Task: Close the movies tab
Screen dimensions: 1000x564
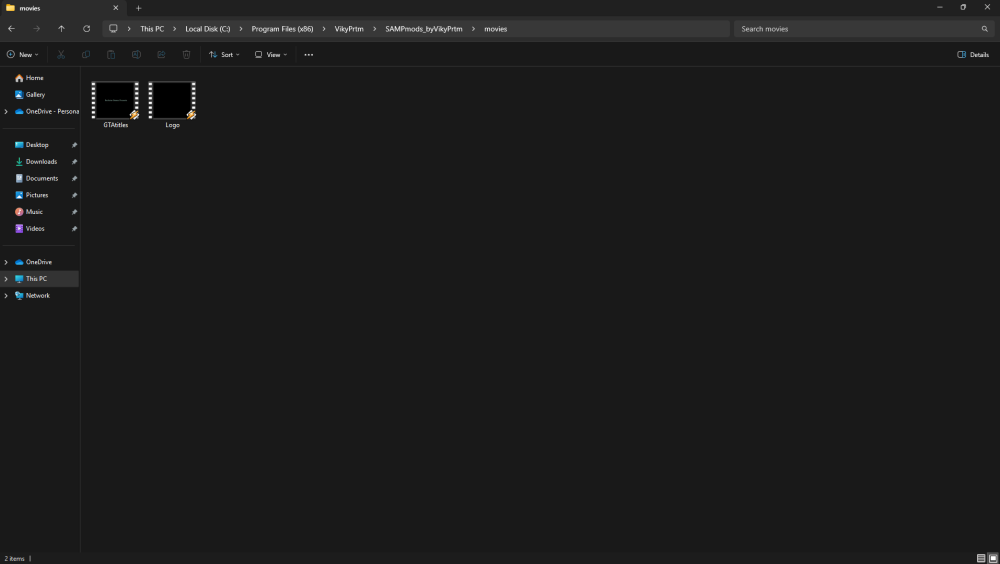Action: (x=115, y=8)
